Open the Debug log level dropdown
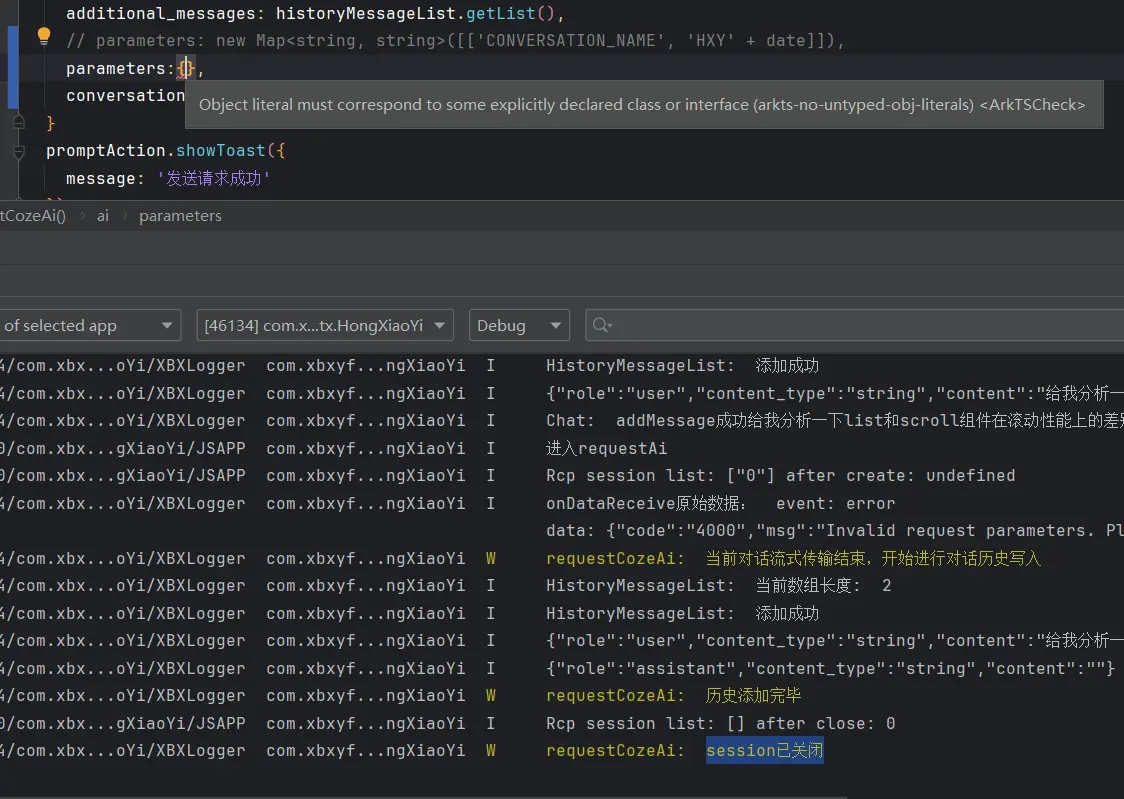This screenshot has width=1124, height=799. point(519,325)
